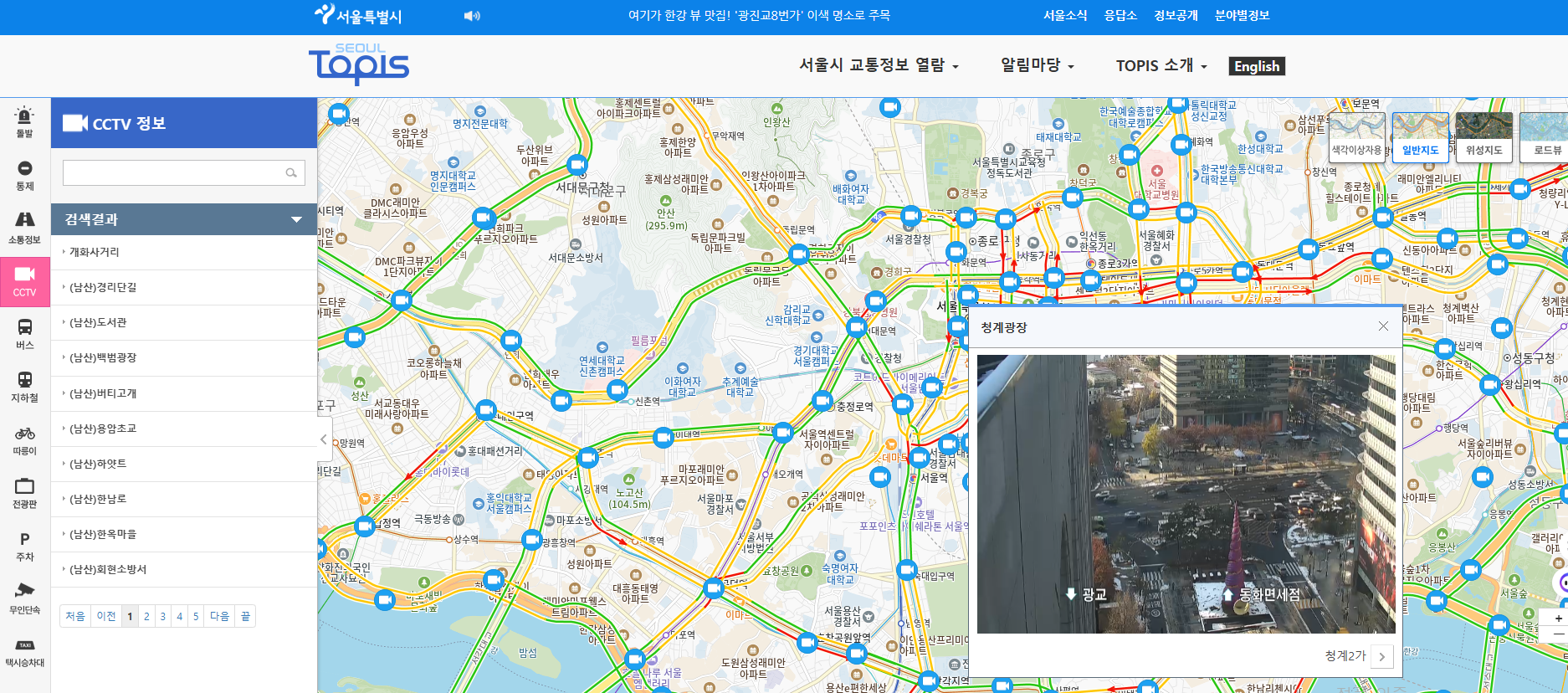Screen dimensions: 1568x693
Task: Open the 따릉이 bike sidebar icon
Action: (24, 440)
